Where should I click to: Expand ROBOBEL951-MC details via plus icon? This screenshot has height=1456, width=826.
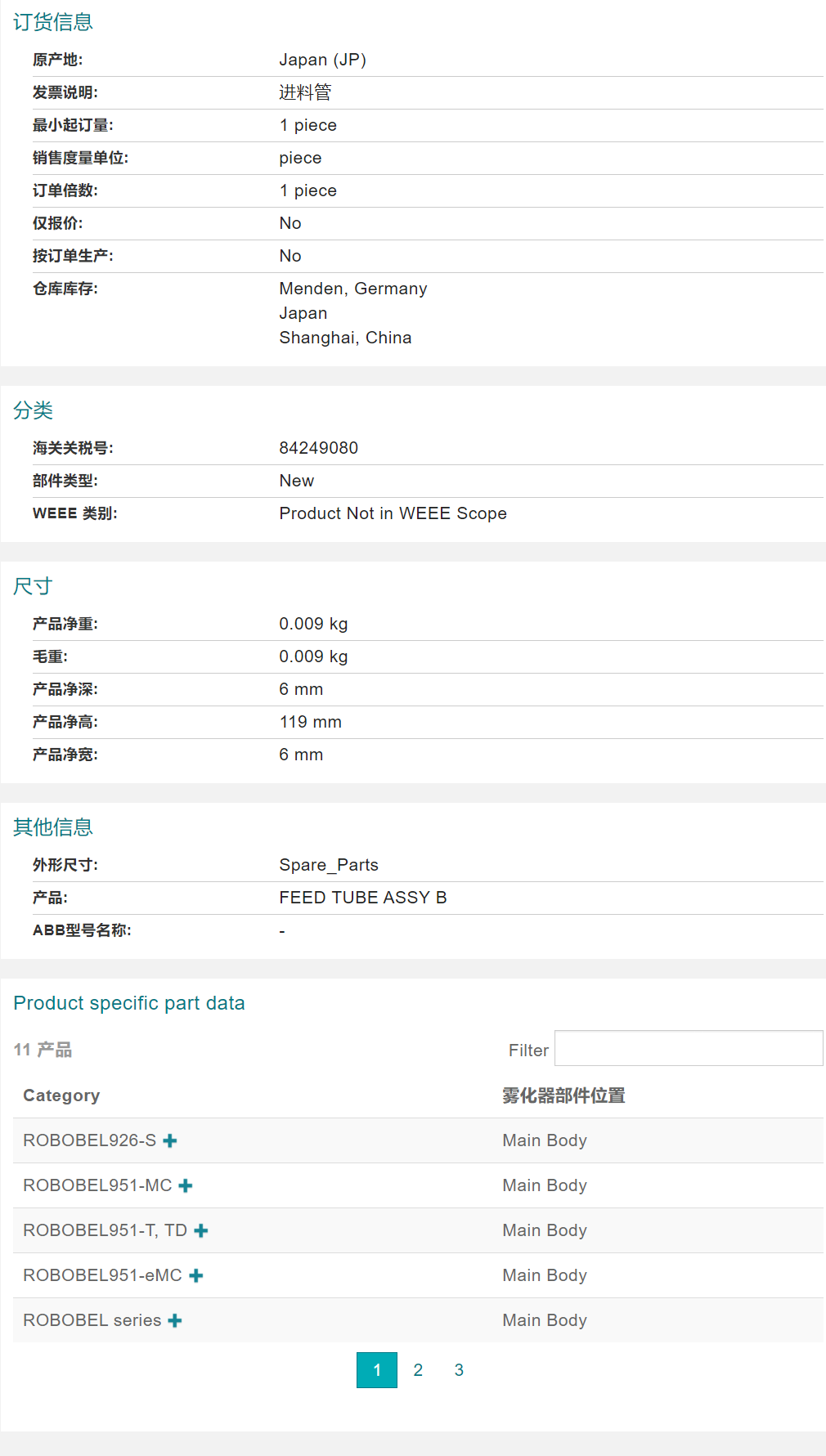pyautogui.click(x=186, y=1185)
